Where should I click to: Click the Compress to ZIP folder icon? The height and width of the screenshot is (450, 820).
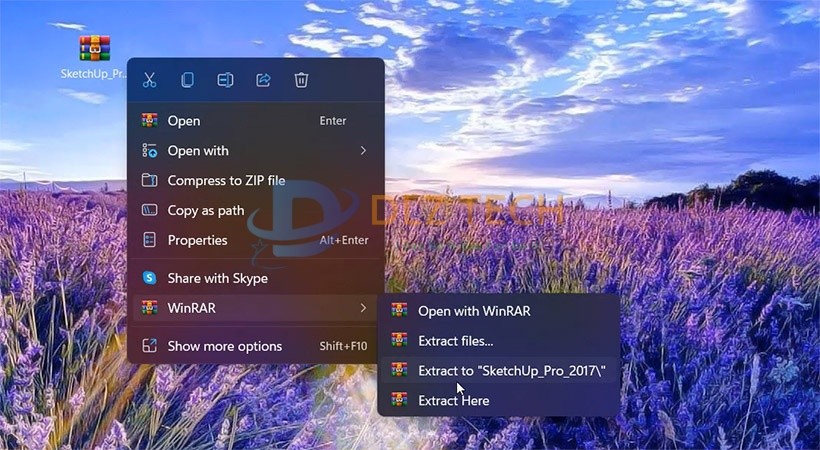pos(149,180)
